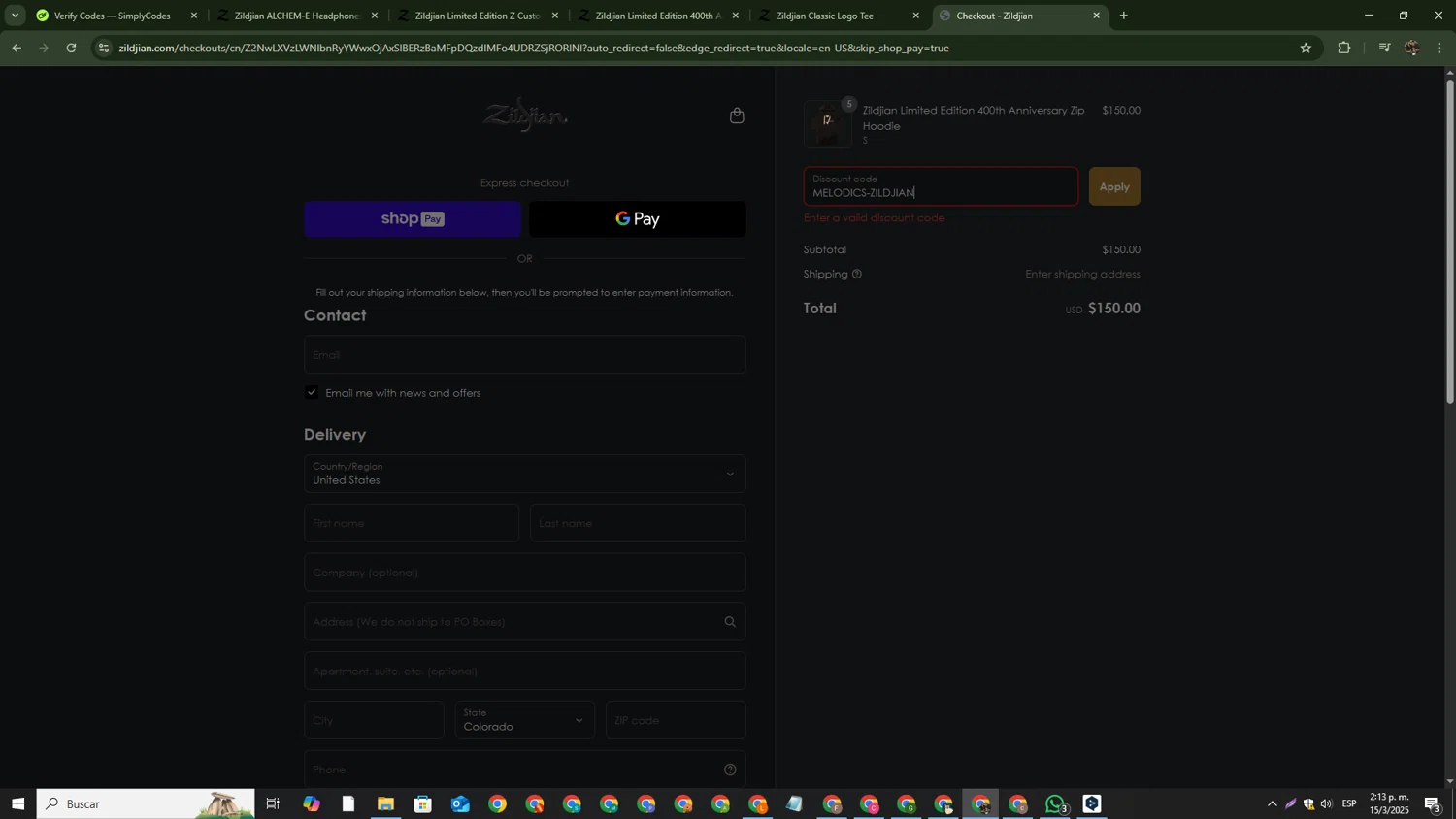Click the Last name field
Viewport: 1456px width, 819px height.
click(x=638, y=523)
